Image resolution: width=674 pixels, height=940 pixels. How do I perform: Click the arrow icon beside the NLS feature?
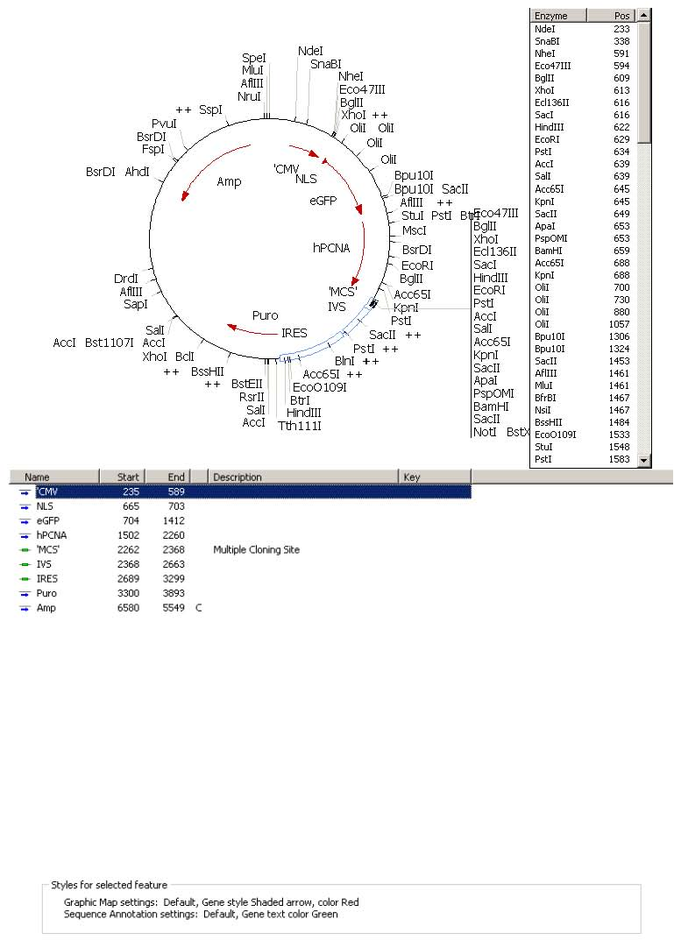coord(24,507)
